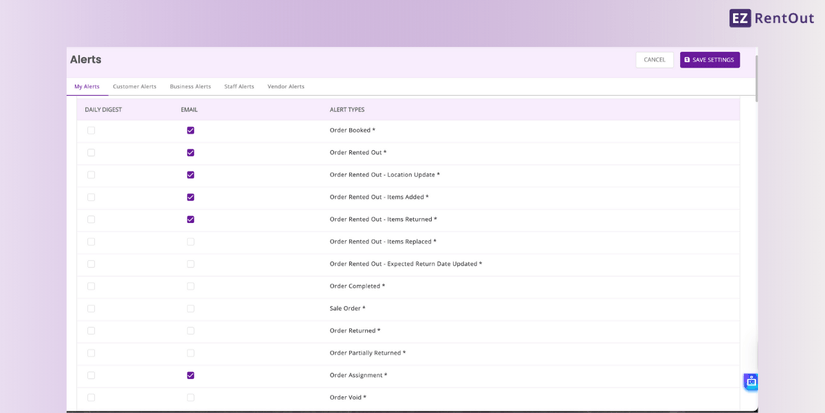Viewport: 825px width, 413px height.
Task: Click the EZRentOut logo
Action: coord(771,18)
